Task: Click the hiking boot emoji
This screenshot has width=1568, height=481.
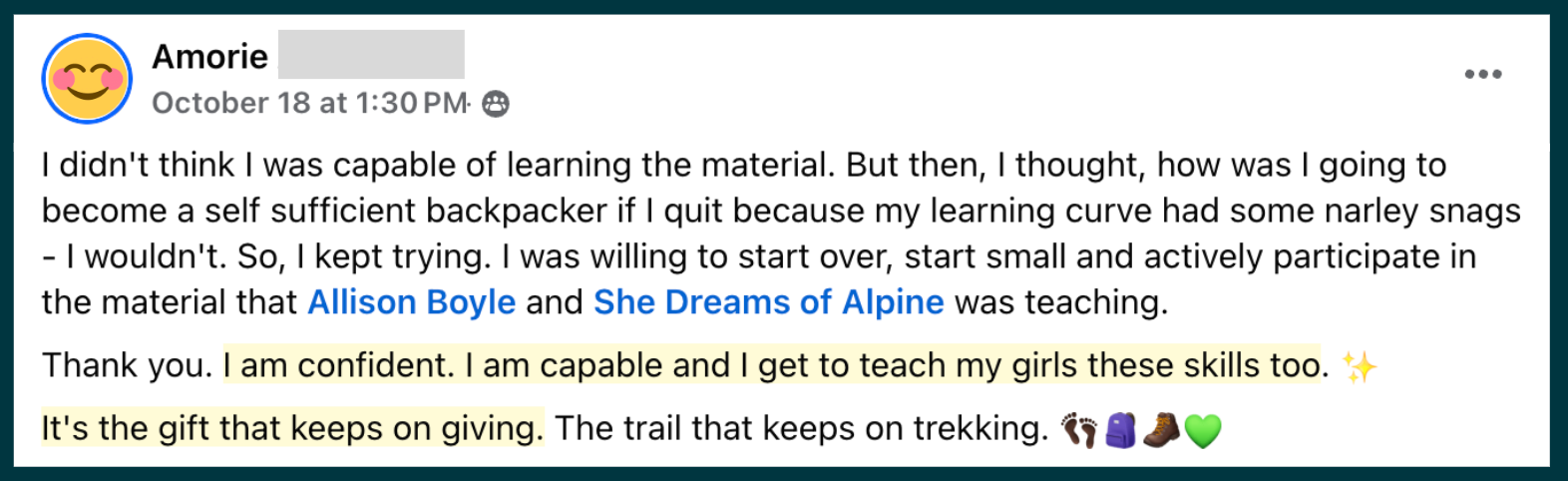Action: [1161, 431]
